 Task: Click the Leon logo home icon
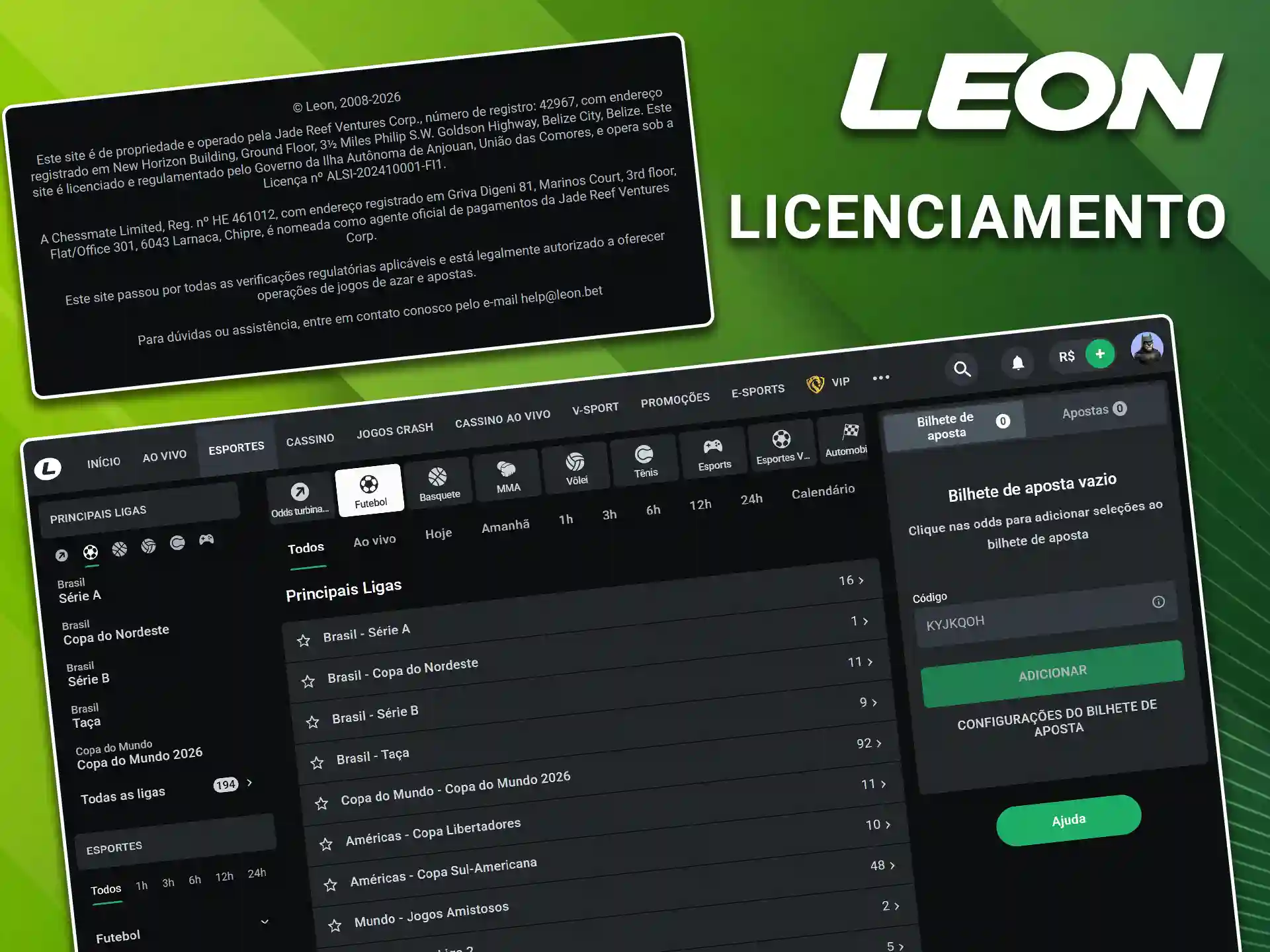click(x=48, y=469)
